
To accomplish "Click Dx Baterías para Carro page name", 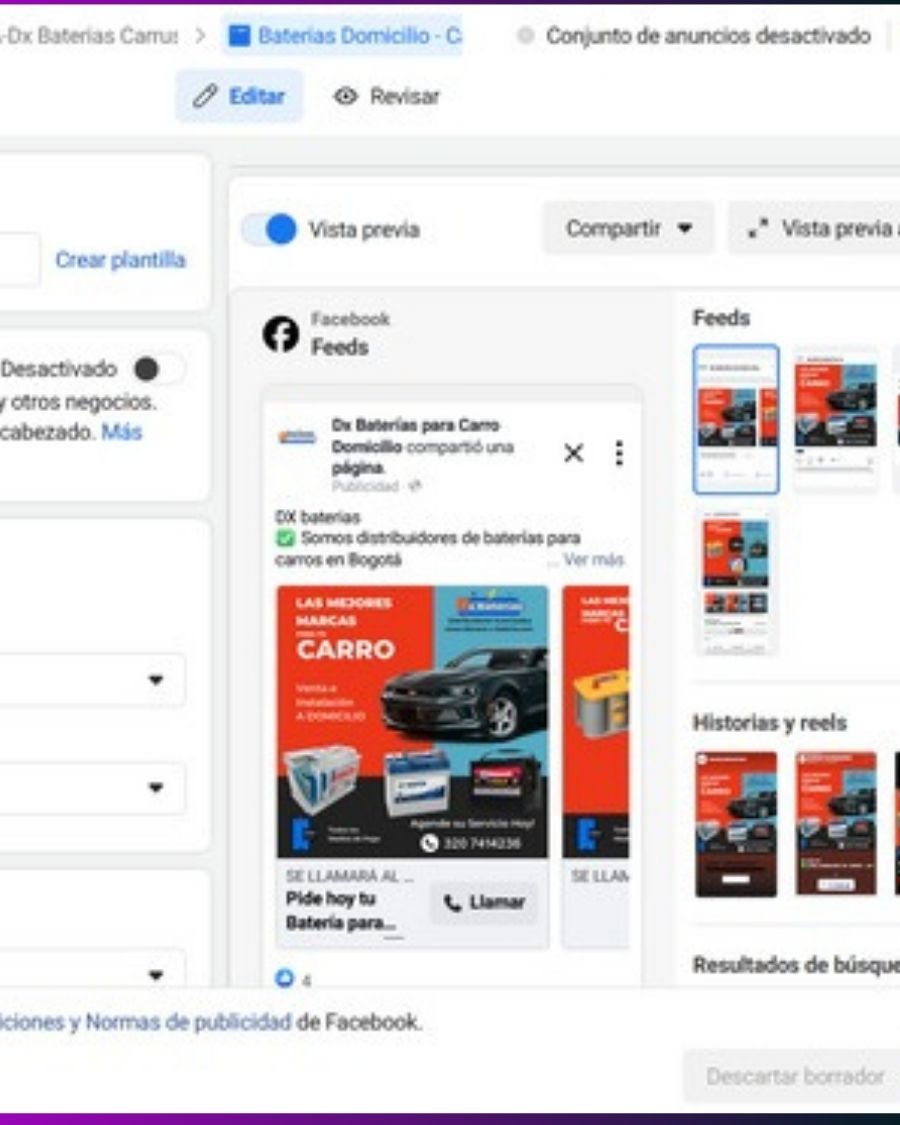I will click(416, 436).
